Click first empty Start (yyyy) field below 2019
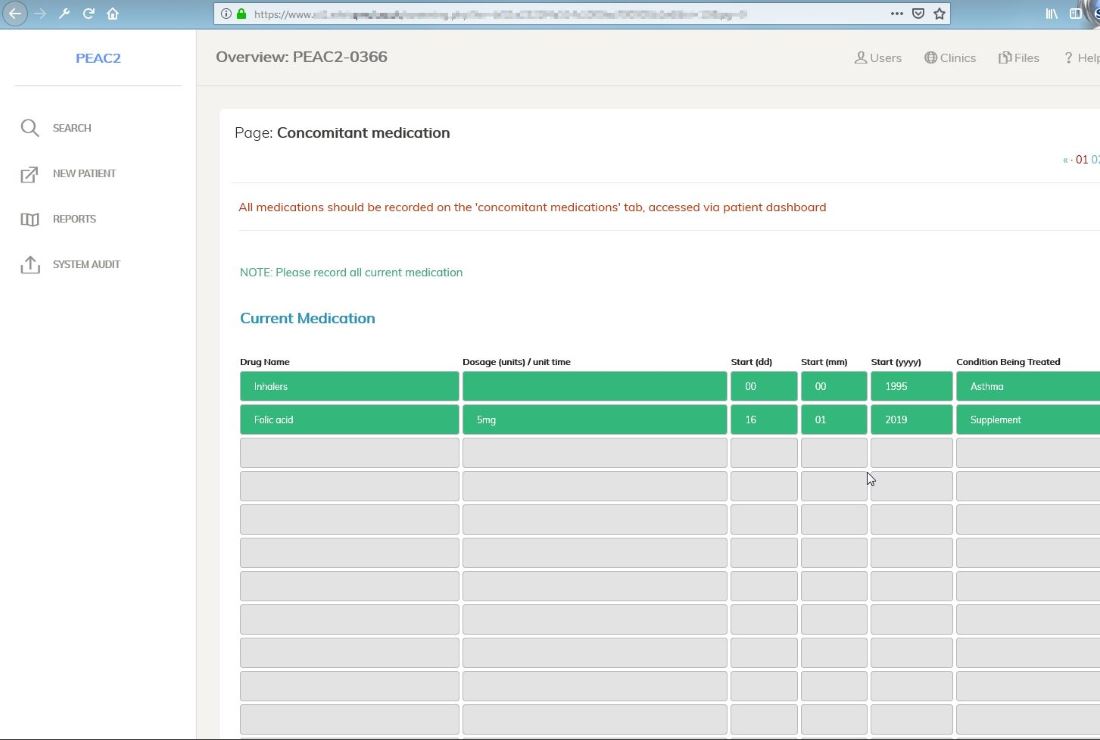The height and width of the screenshot is (740, 1100). point(911,453)
